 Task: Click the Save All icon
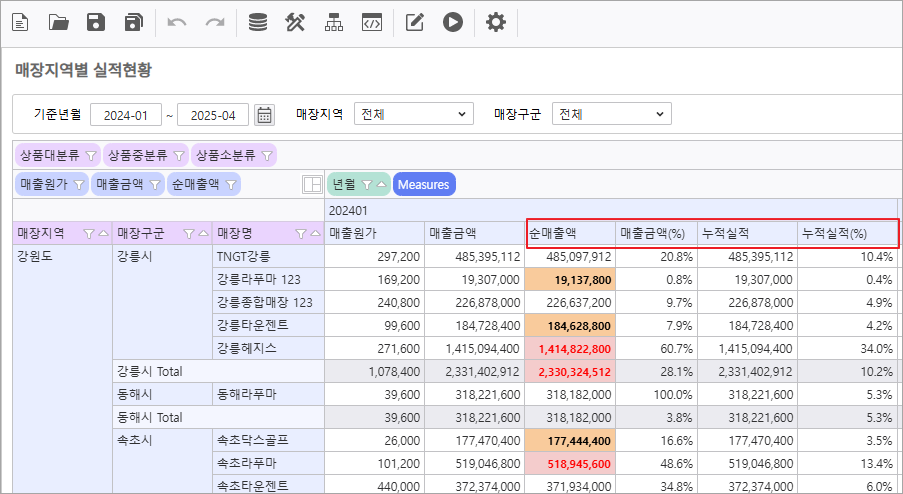click(x=134, y=22)
